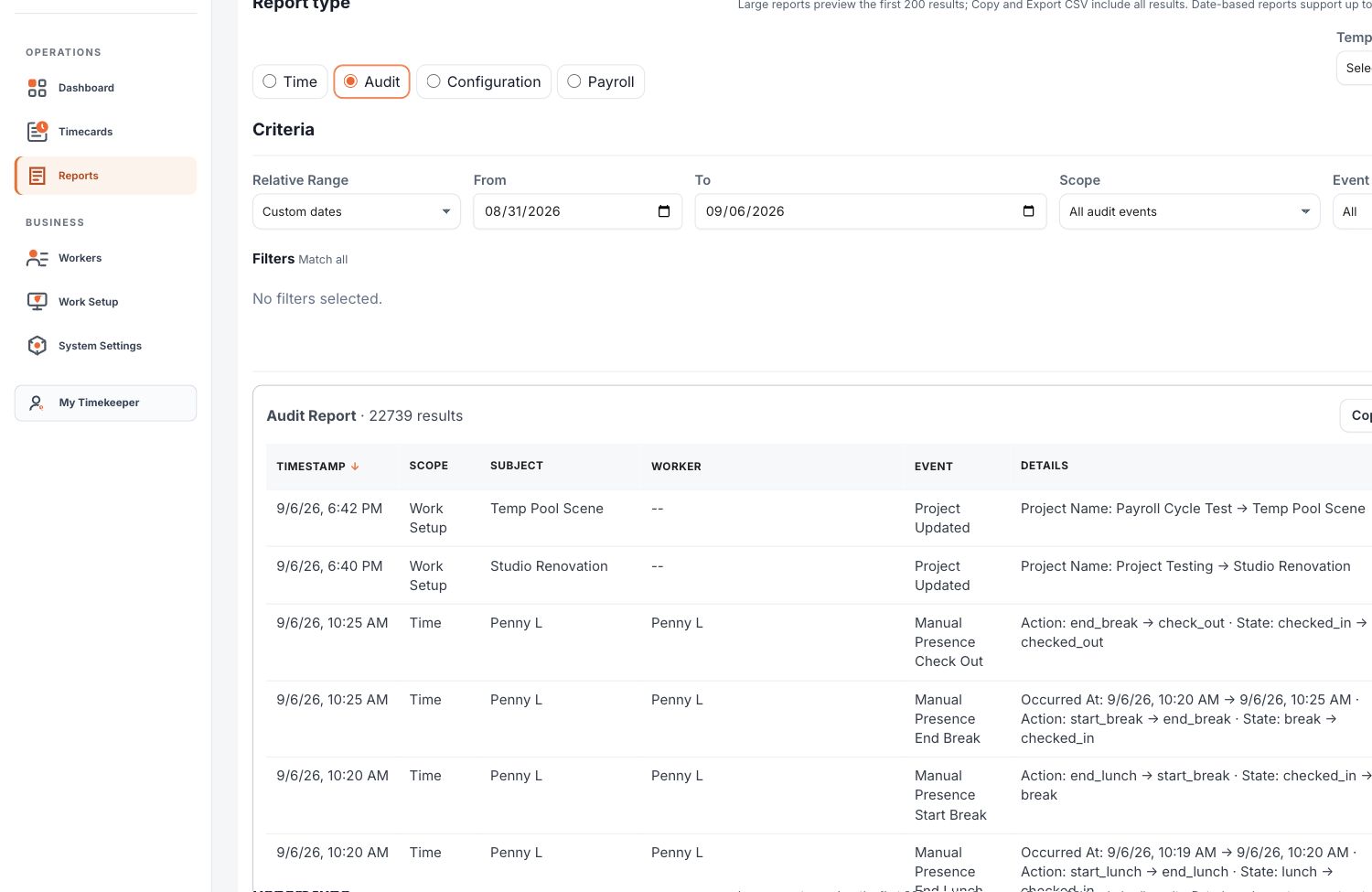Open the Event All dropdown
The width and height of the screenshot is (1372, 892).
1353,211
